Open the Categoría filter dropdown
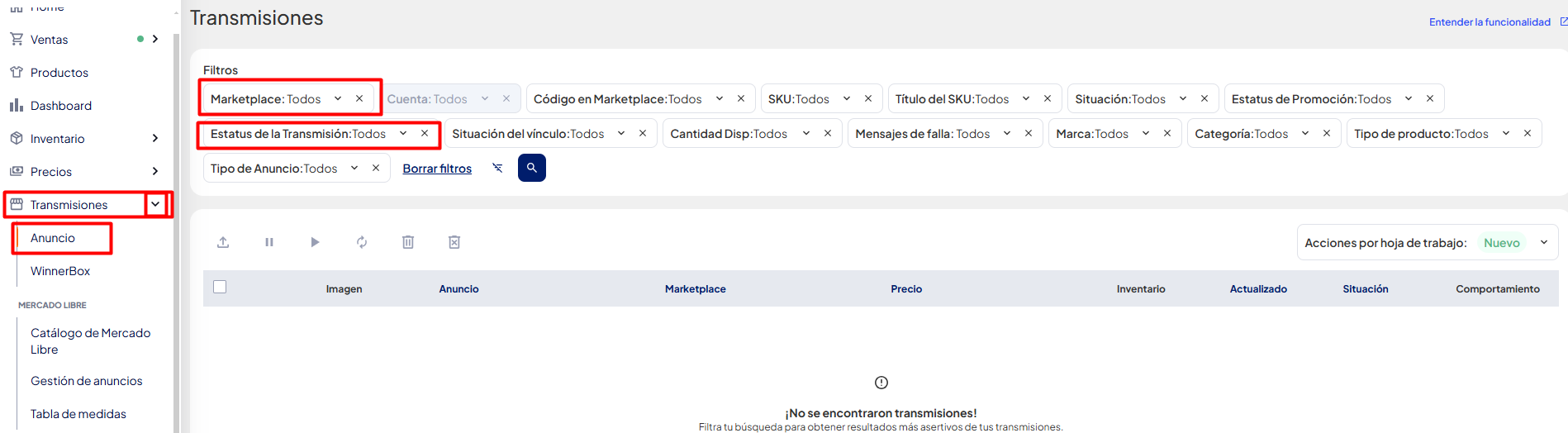The image size is (1568, 433). tap(1305, 133)
